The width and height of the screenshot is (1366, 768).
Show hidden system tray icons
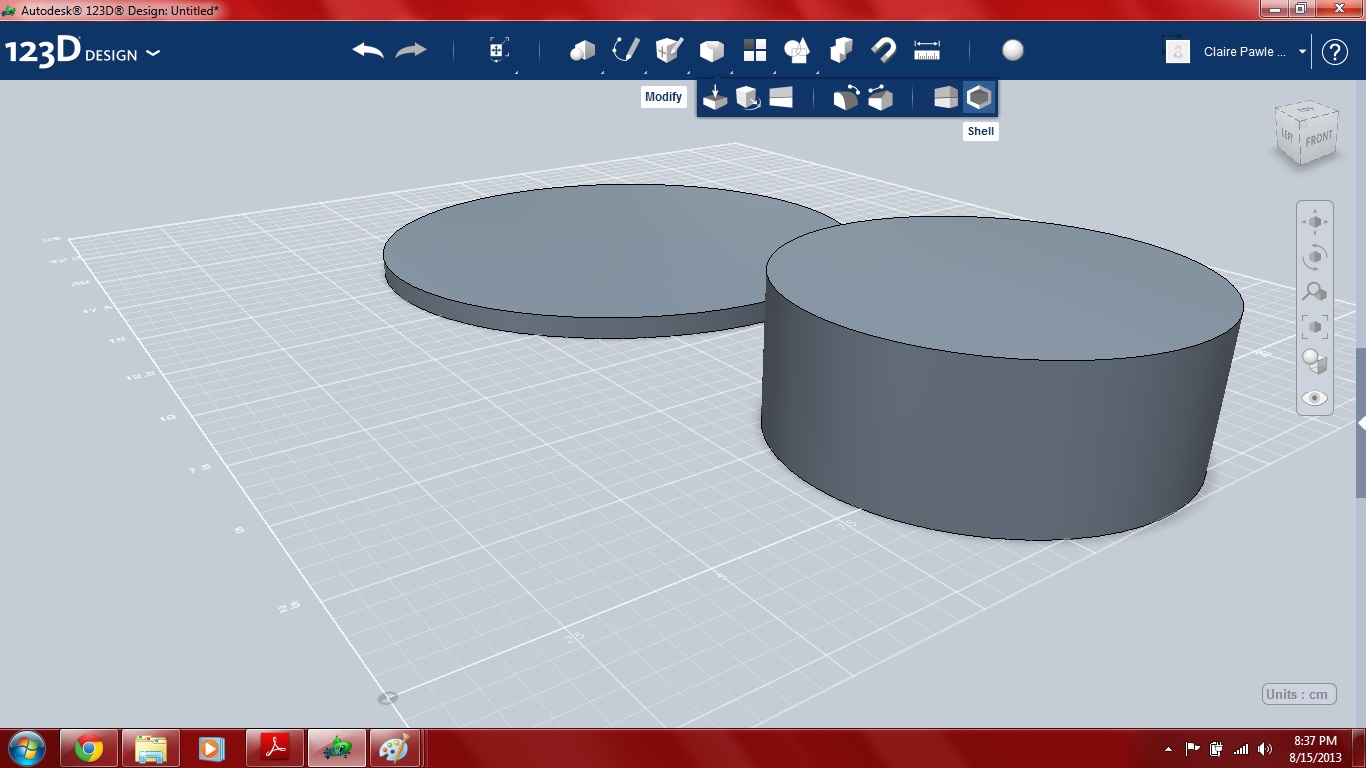tap(1168, 749)
